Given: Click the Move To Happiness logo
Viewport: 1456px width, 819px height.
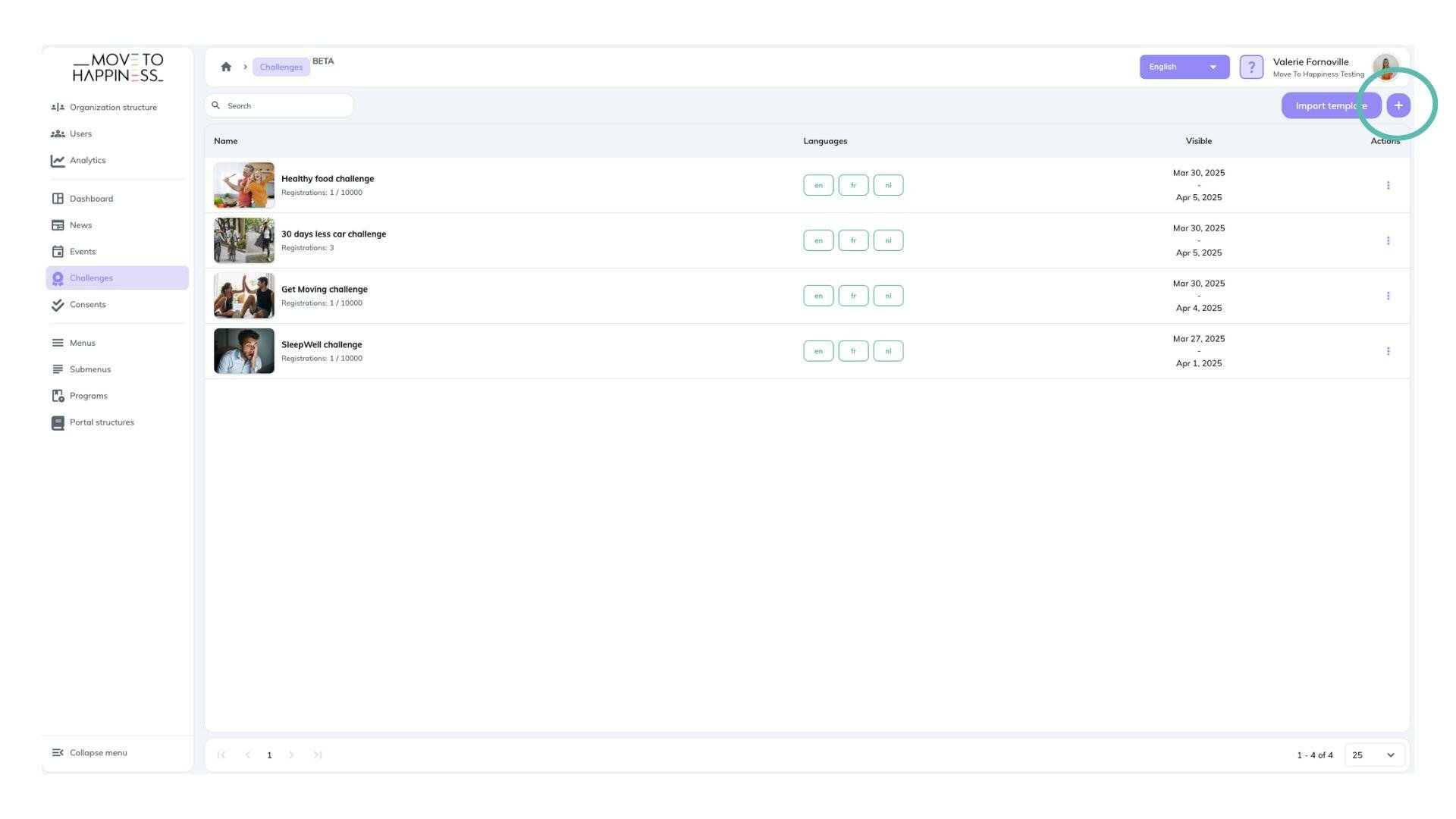Looking at the screenshot, I should 118,67.
